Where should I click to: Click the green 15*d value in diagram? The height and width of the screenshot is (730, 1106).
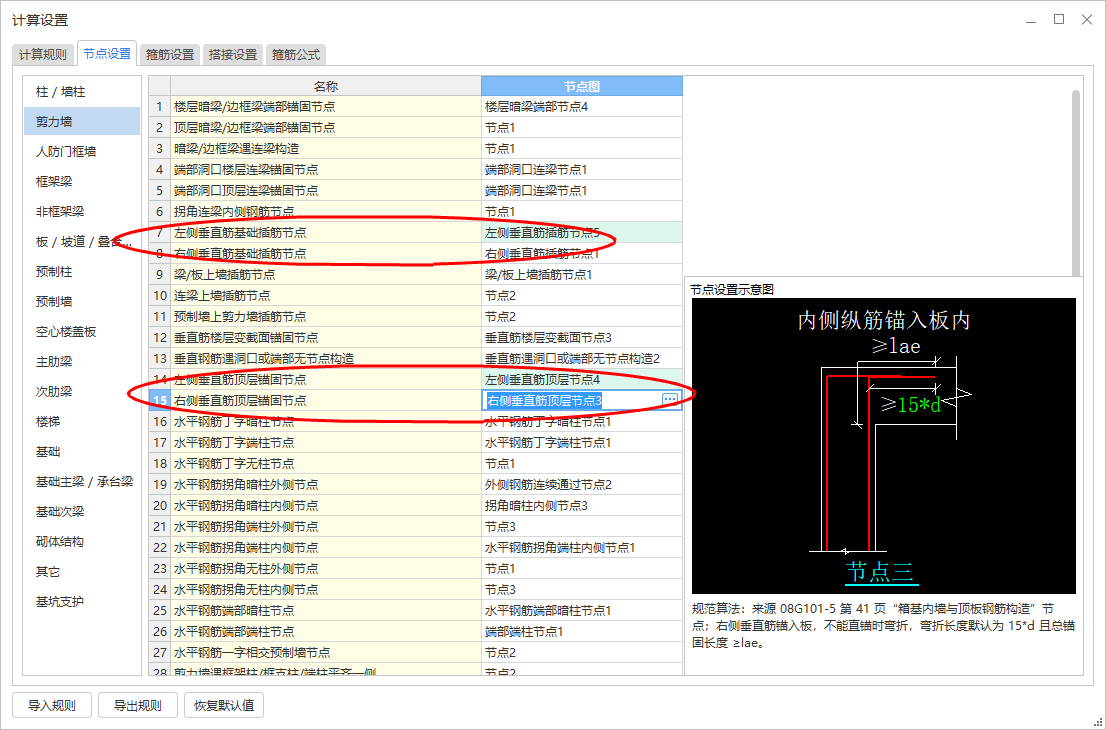919,405
